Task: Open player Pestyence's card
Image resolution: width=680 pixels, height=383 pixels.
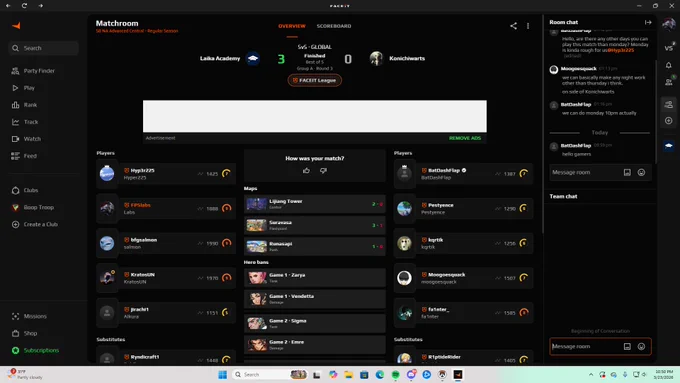Action: [x=464, y=208]
